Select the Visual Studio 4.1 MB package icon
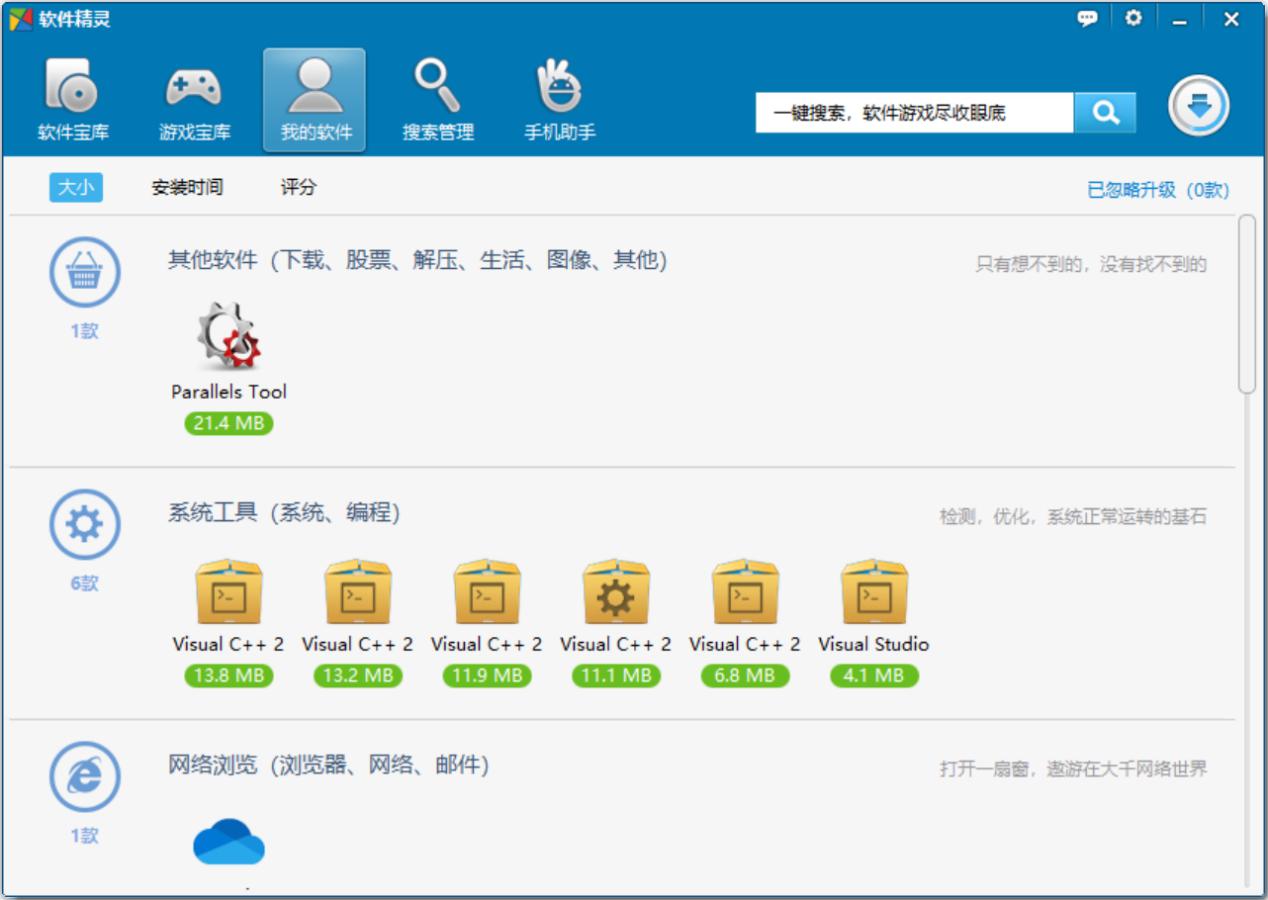 (x=874, y=593)
